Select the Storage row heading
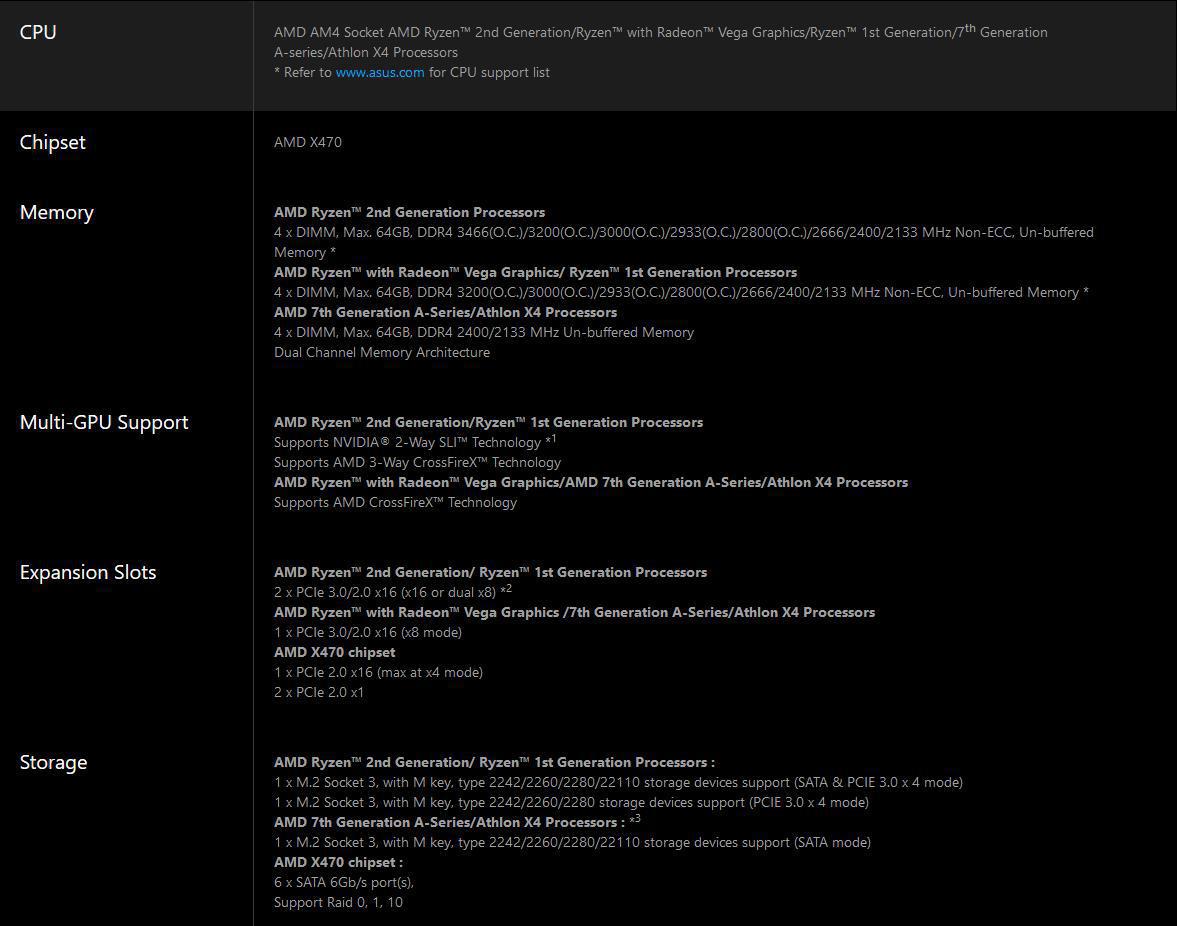Screen dimensions: 1177x926 point(53,763)
